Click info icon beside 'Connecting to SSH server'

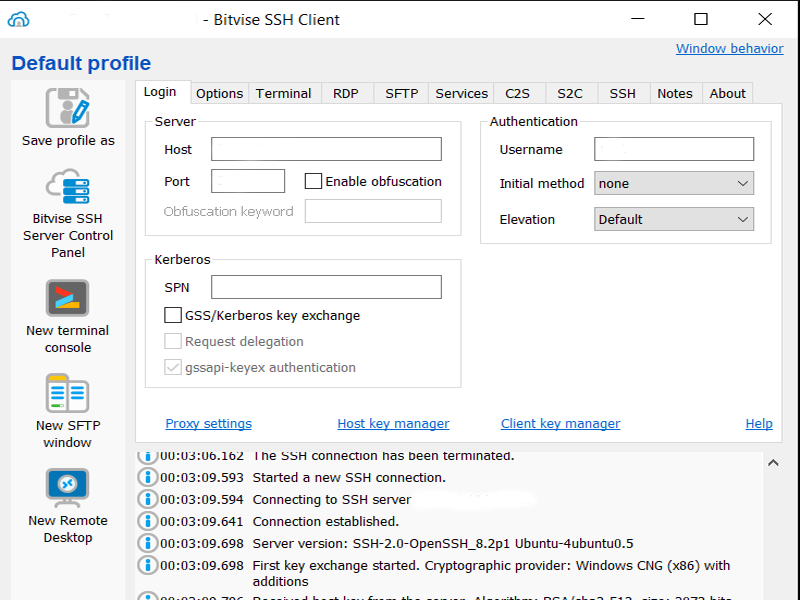[x=148, y=499]
